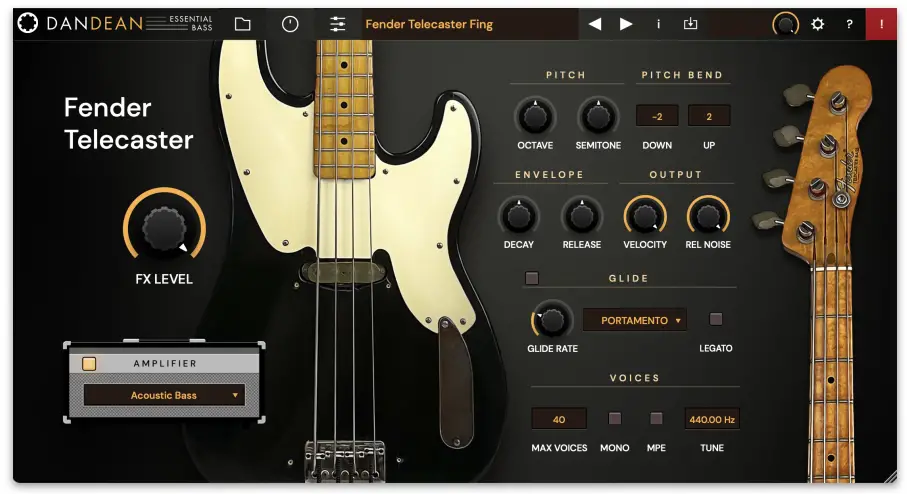This screenshot has height=494, width=907.
Task: Click the PITCH BEND section heading
Action: [682, 75]
